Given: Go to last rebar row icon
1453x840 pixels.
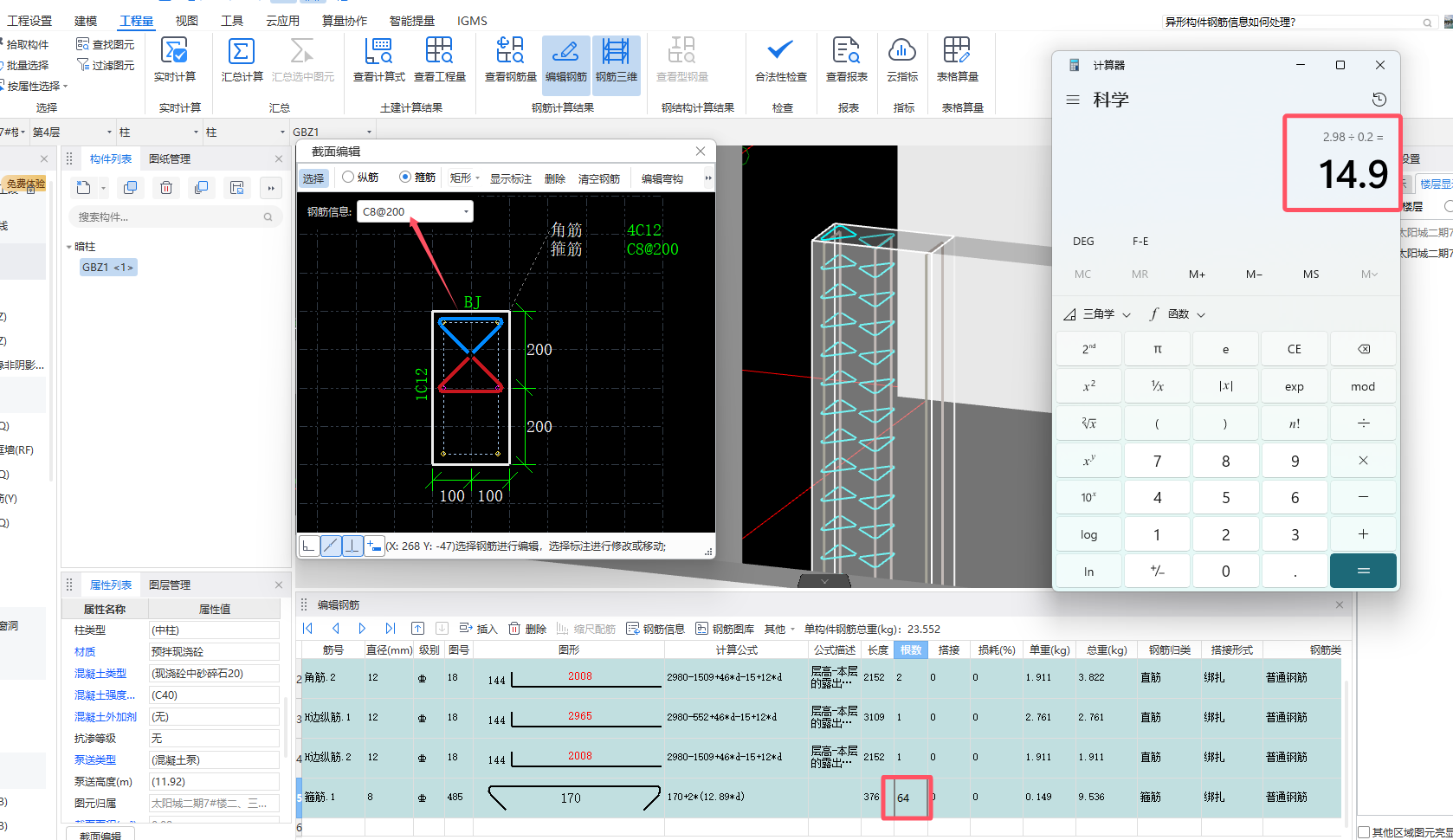Looking at the screenshot, I should [x=391, y=629].
